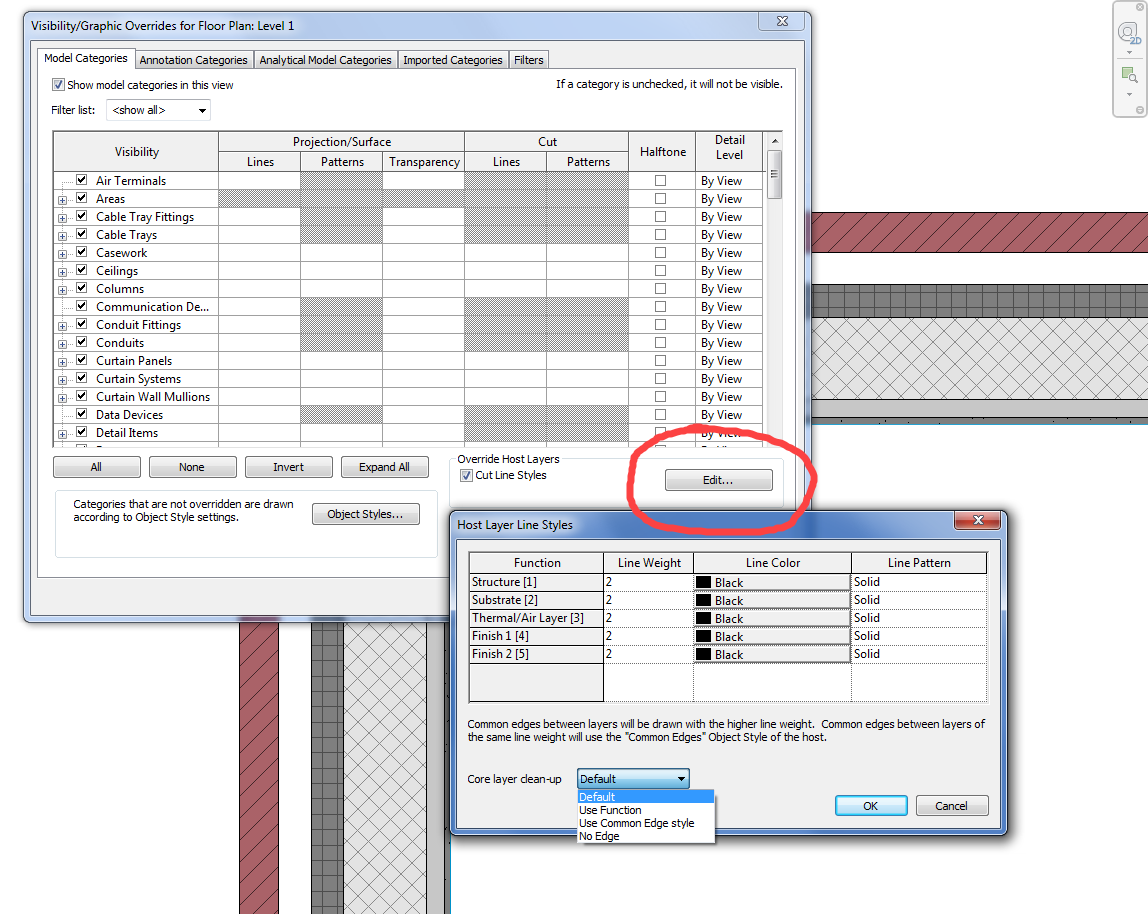This screenshot has height=914, width=1148.
Task: Toggle Show model categories in this view
Action: coord(59,85)
